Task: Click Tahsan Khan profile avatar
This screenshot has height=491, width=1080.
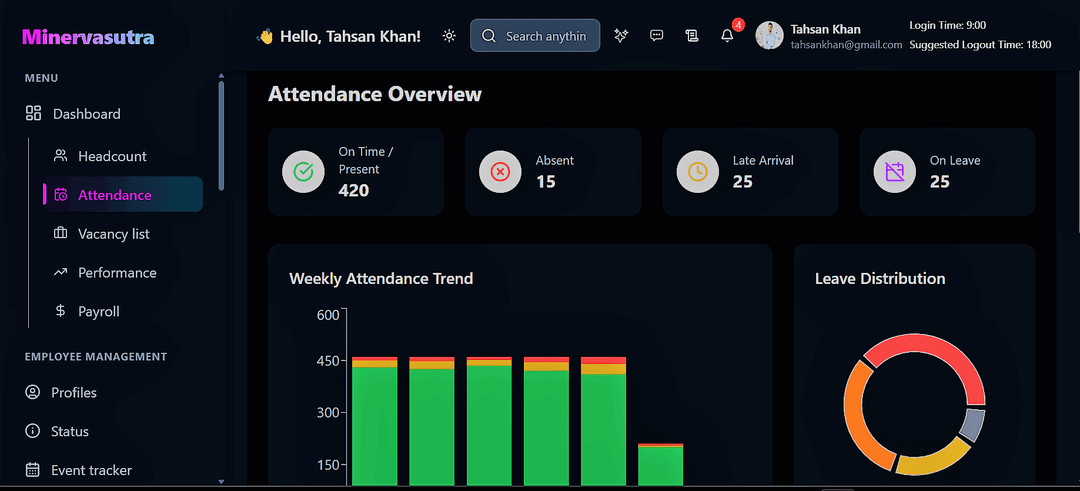Action: [x=769, y=35]
